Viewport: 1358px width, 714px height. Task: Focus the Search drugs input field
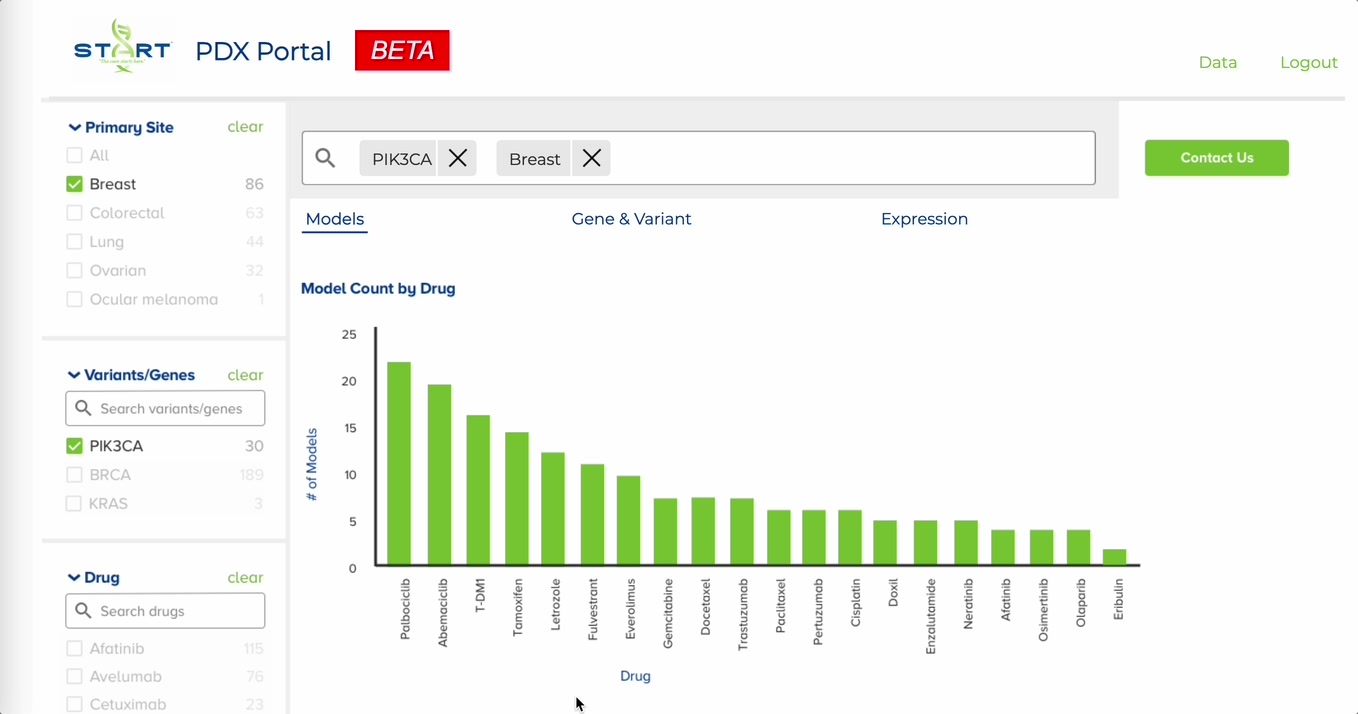165,611
